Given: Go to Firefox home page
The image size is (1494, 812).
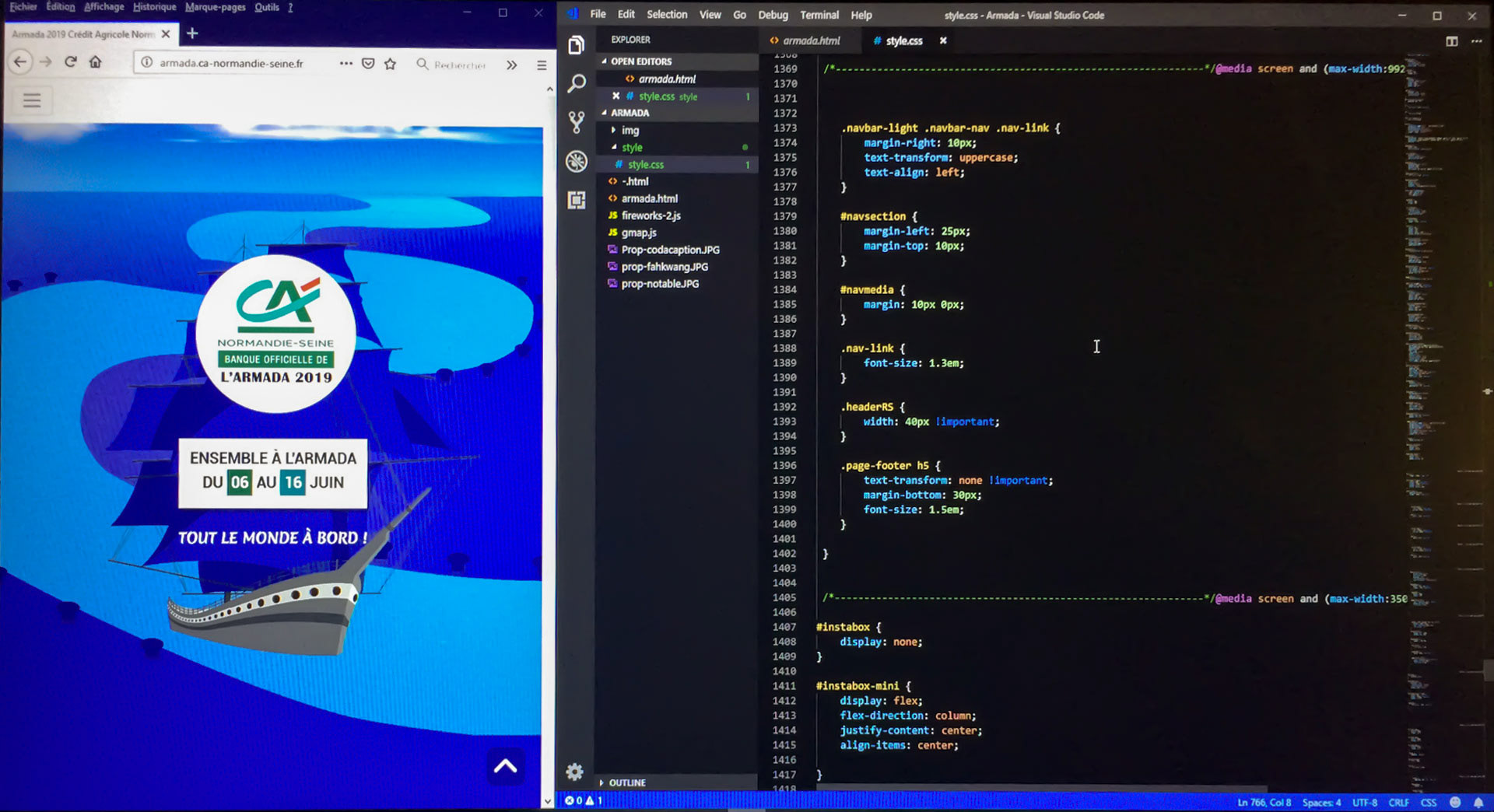Looking at the screenshot, I should [x=95, y=62].
